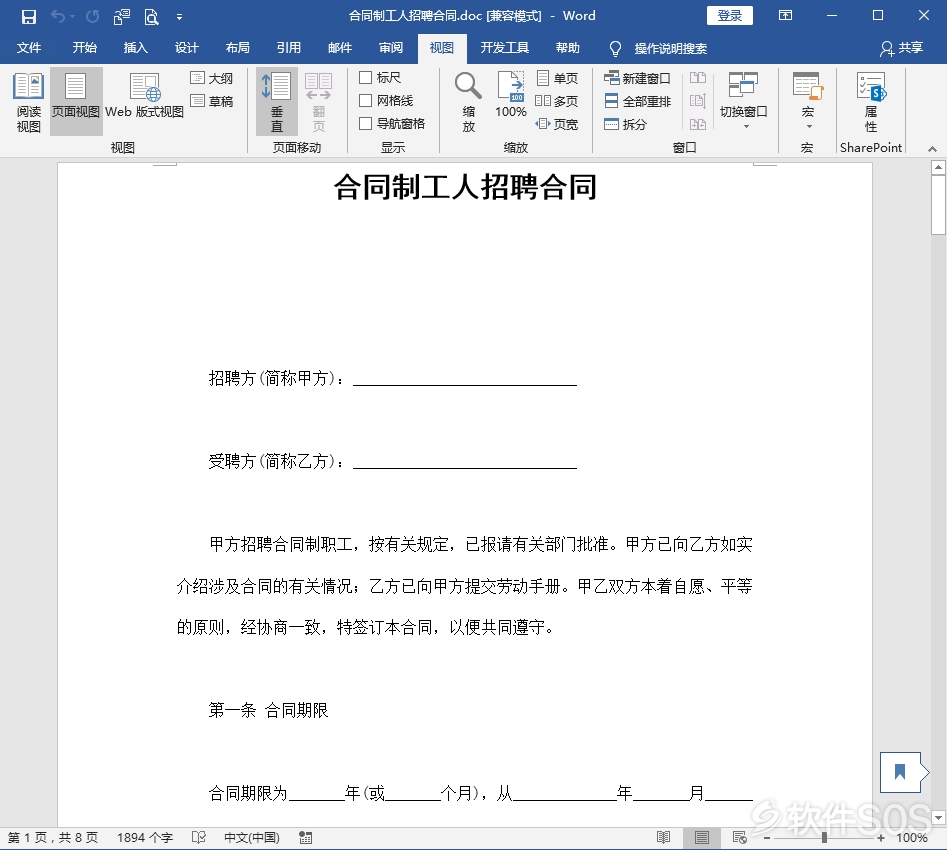Open ribbon display options in the title bar
Viewport: 947px width, 850px height.
pyautogui.click(x=785, y=16)
